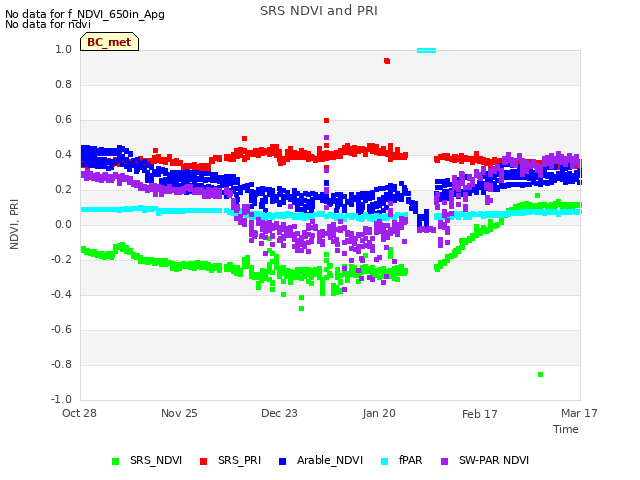The width and height of the screenshot is (640, 480).
Task: Click the Nov 25 x-axis tick label
Action: (x=179, y=413)
